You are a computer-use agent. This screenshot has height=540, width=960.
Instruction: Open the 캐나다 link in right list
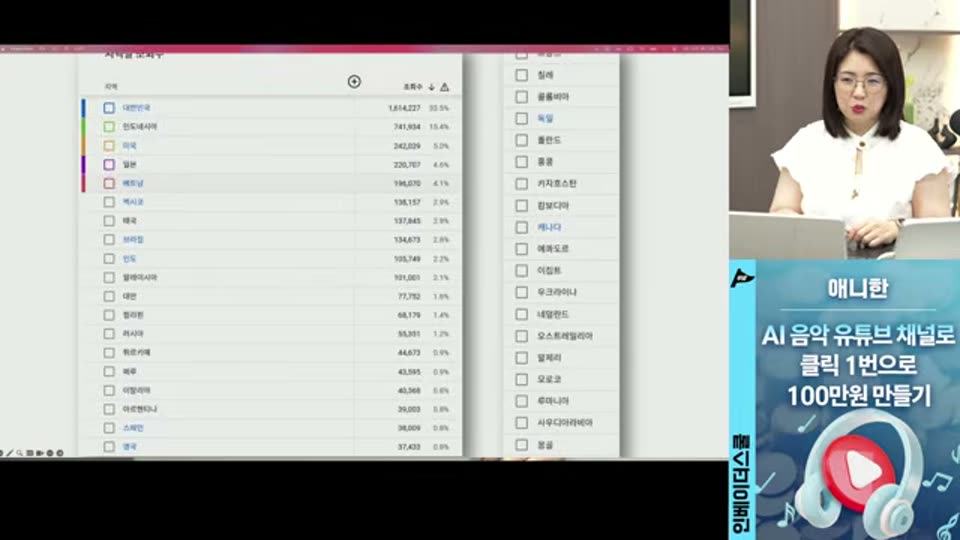pyautogui.click(x=549, y=227)
